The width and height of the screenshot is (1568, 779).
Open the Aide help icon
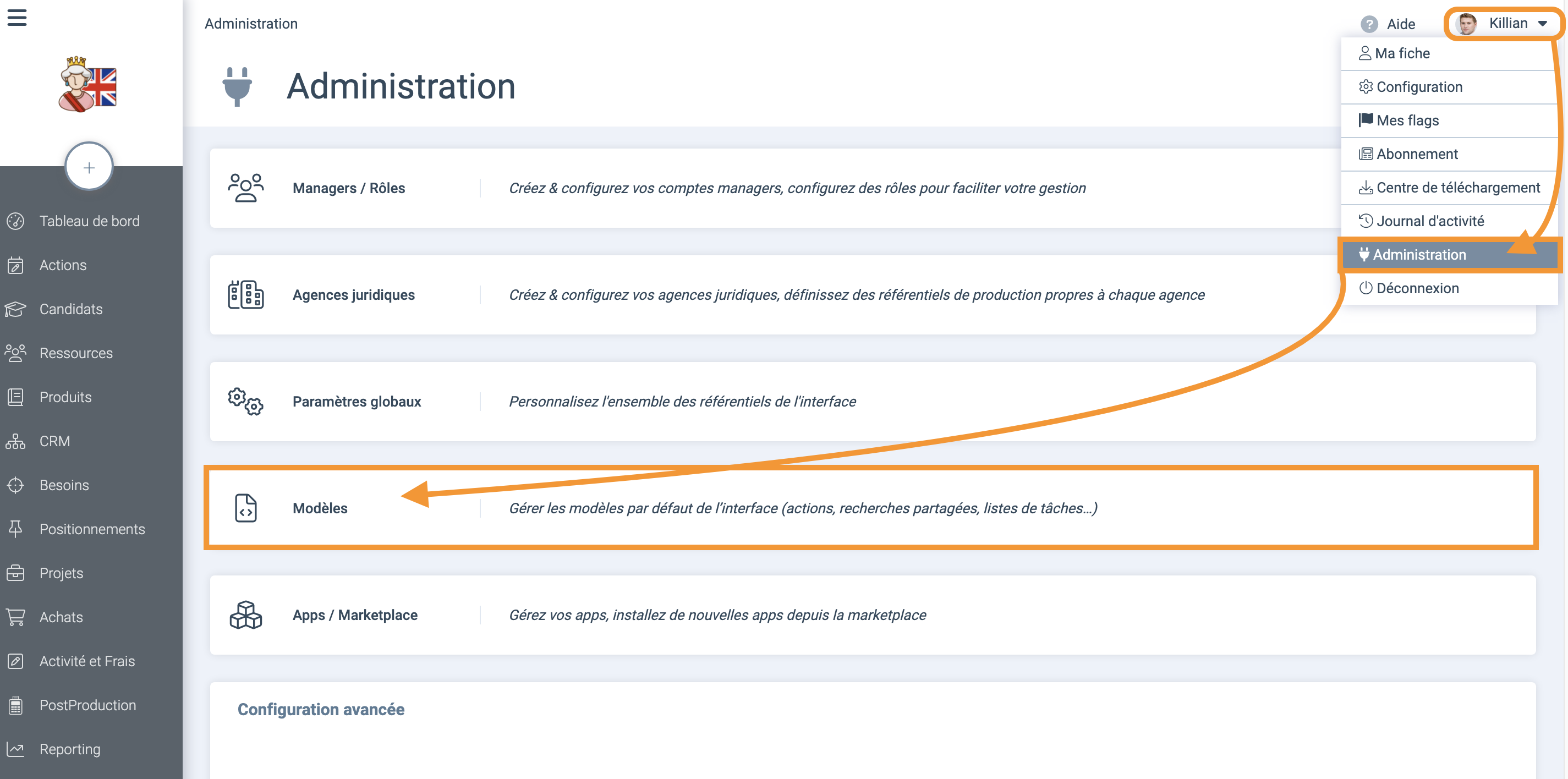tap(1369, 24)
